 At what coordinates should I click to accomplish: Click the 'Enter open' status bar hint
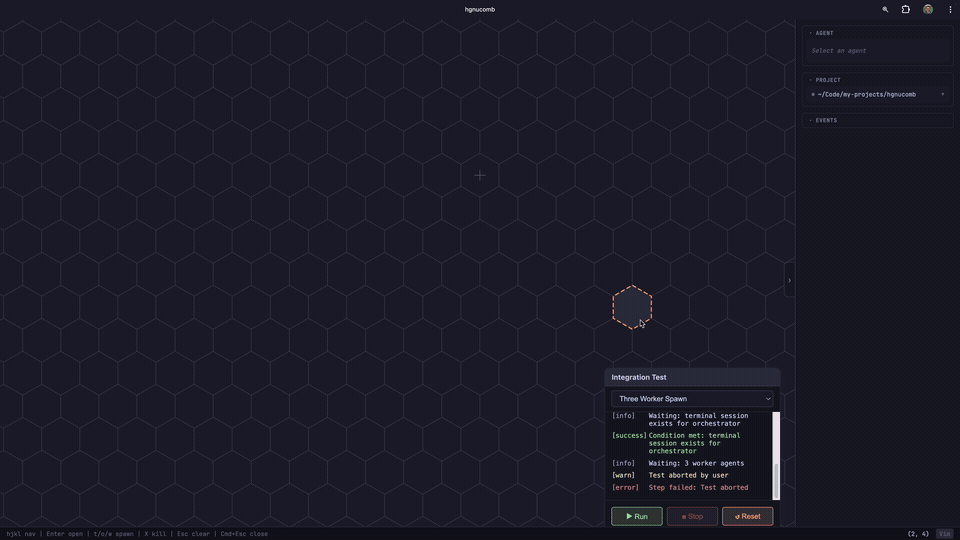[64, 534]
